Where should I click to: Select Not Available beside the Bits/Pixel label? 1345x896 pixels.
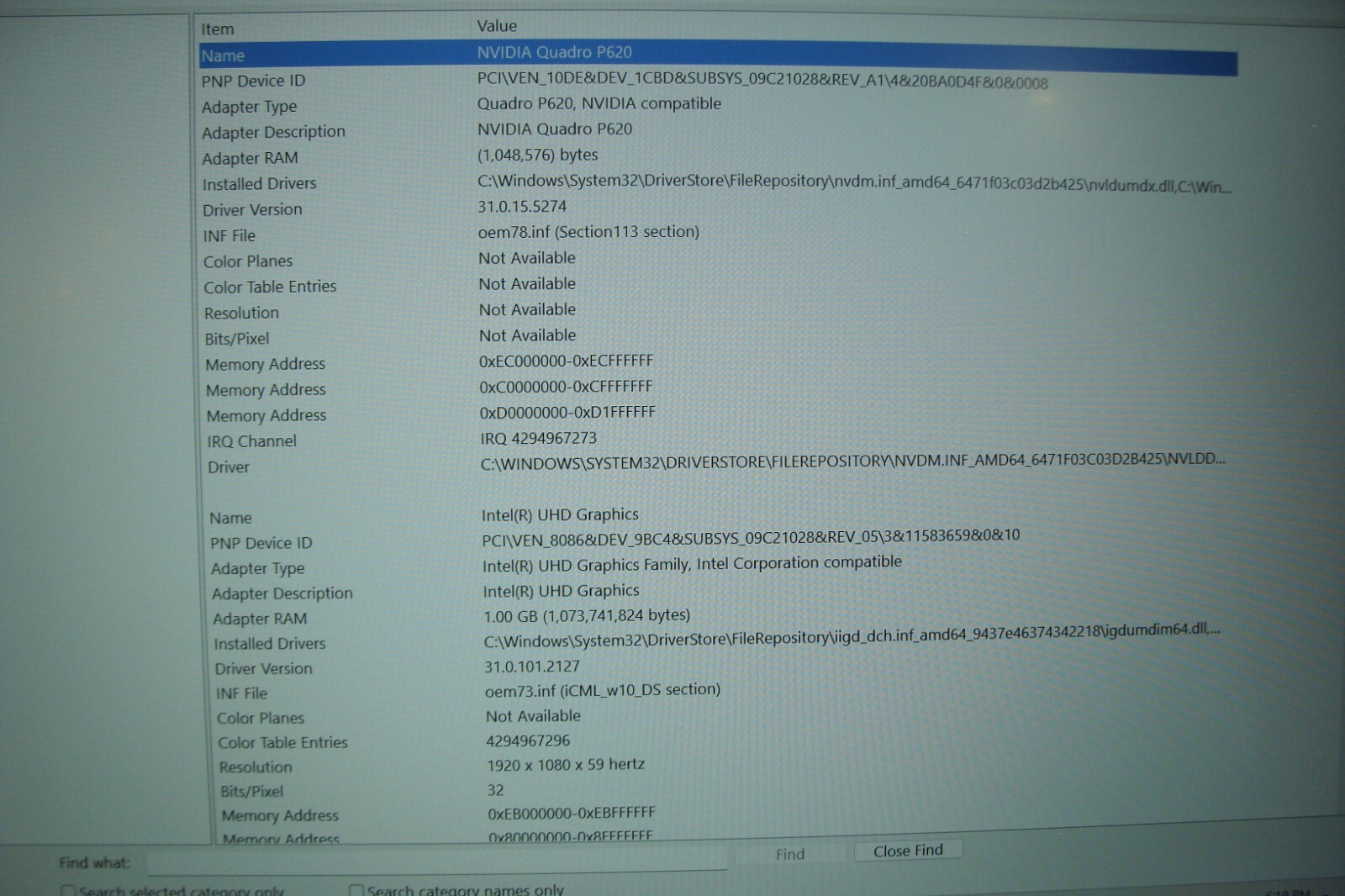click(x=527, y=335)
